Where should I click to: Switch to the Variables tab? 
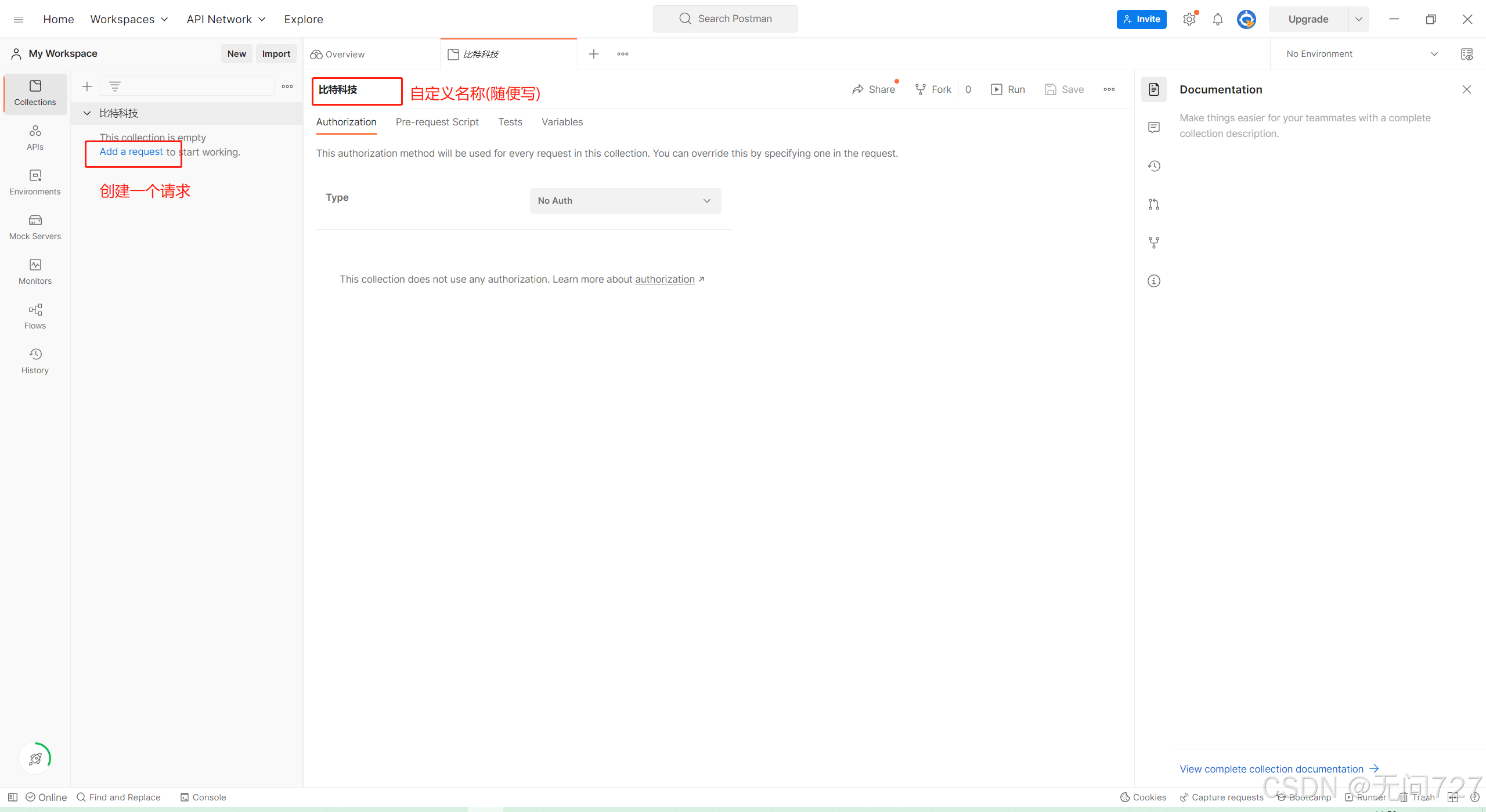pyautogui.click(x=561, y=122)
